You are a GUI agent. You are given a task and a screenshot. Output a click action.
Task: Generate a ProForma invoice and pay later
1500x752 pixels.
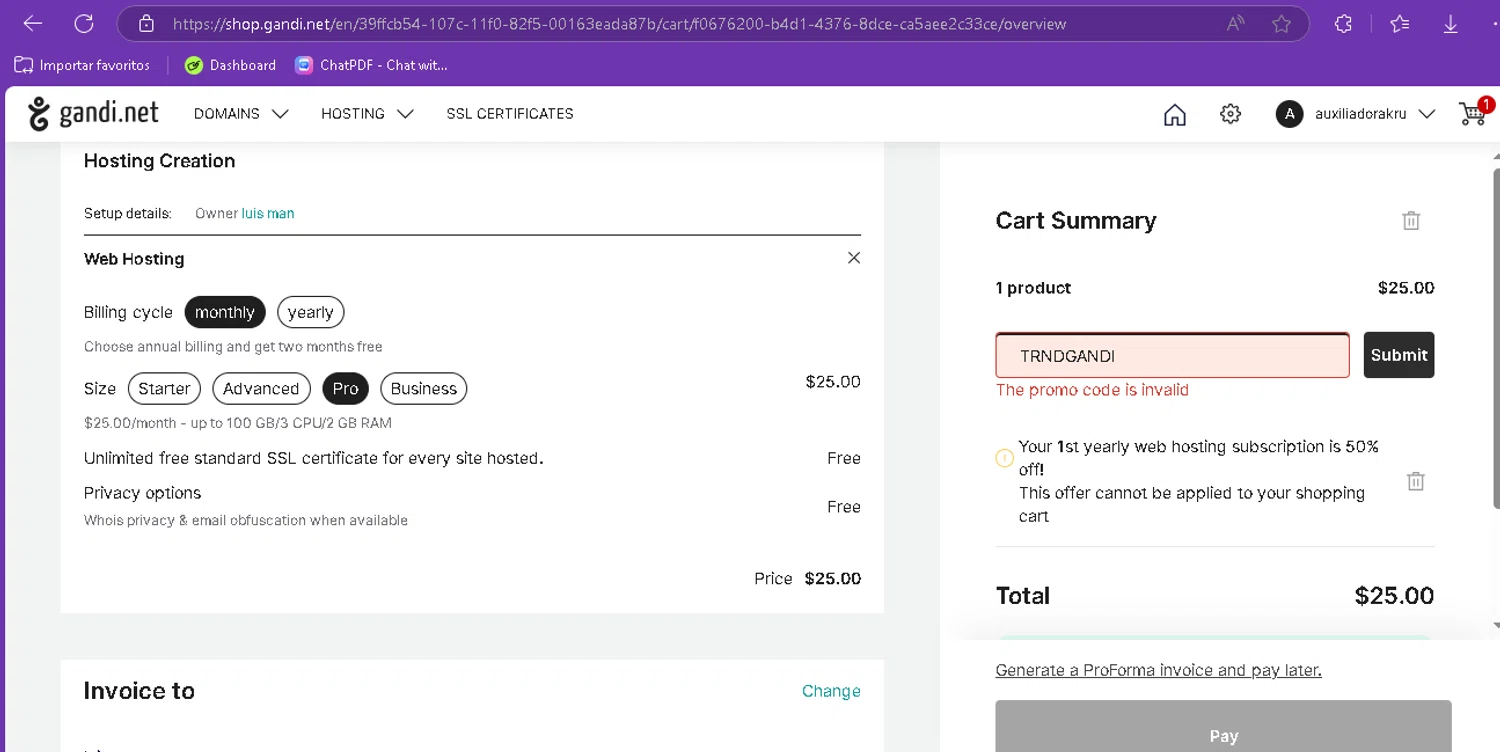pos(1159,670)
